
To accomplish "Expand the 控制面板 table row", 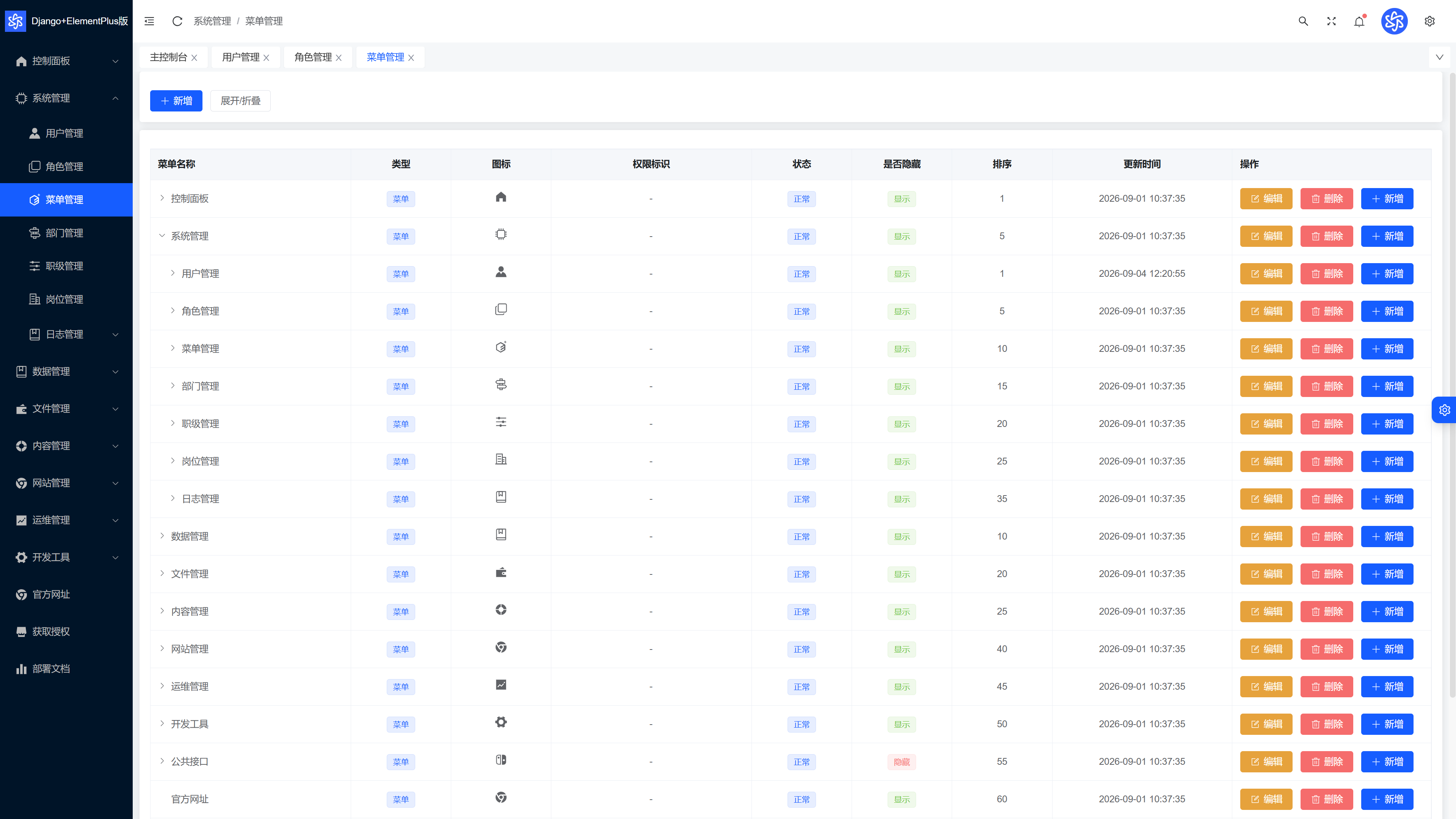I will (x=162, y=198).
